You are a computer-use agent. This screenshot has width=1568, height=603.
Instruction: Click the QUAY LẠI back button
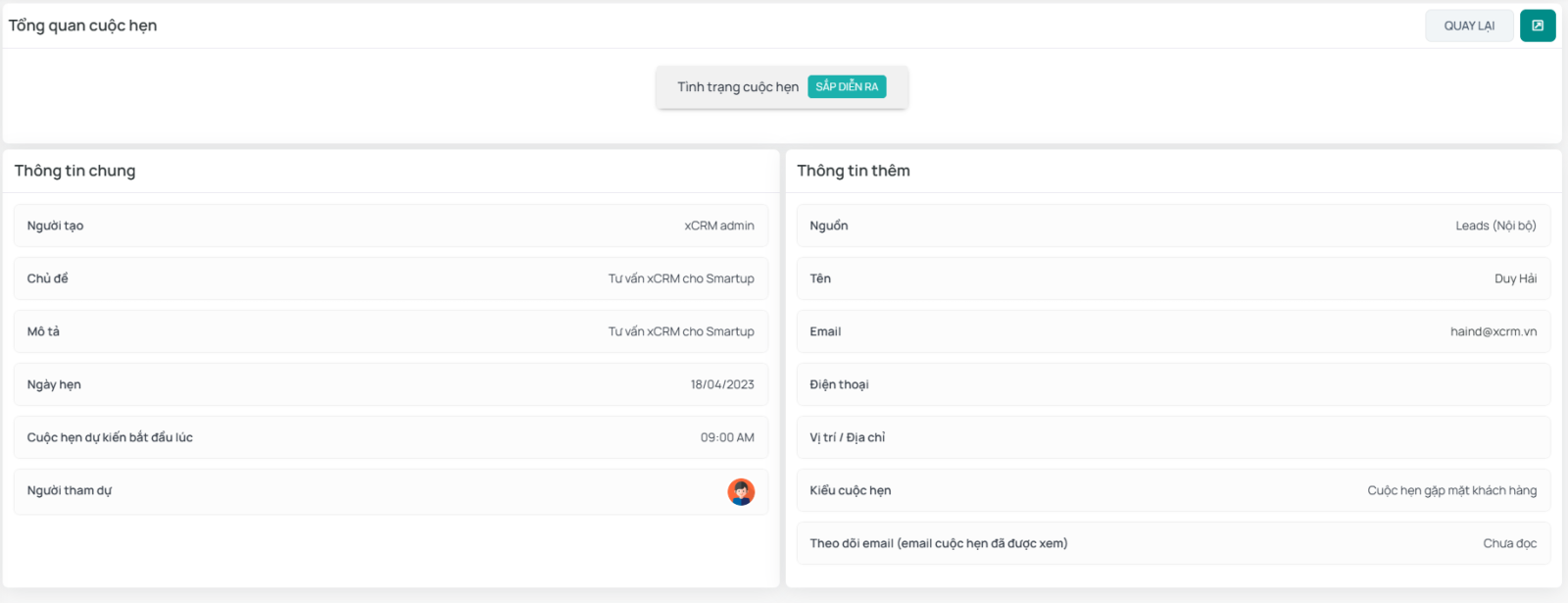(1468, 25)
